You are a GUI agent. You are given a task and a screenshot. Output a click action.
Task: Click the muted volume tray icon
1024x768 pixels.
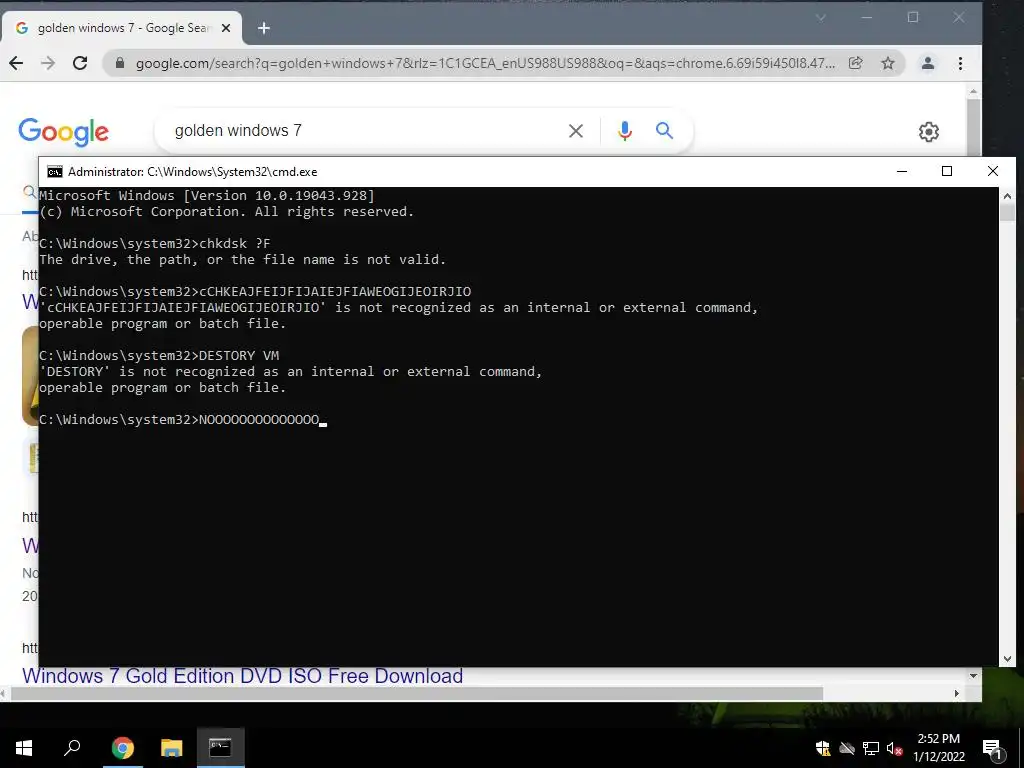[x=894, y=749]
